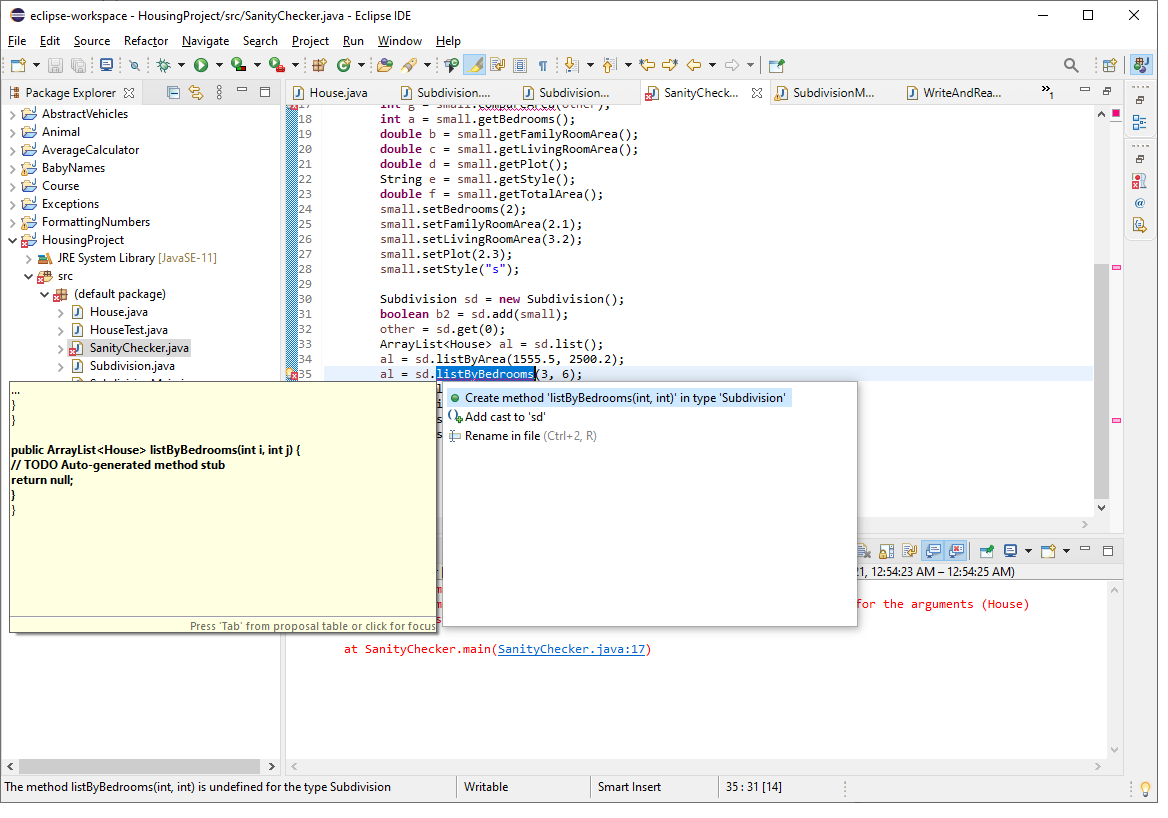Collapse the HousingProject tree node
The width and height of the screenshot is (1168, 818).
click(13, 239)
